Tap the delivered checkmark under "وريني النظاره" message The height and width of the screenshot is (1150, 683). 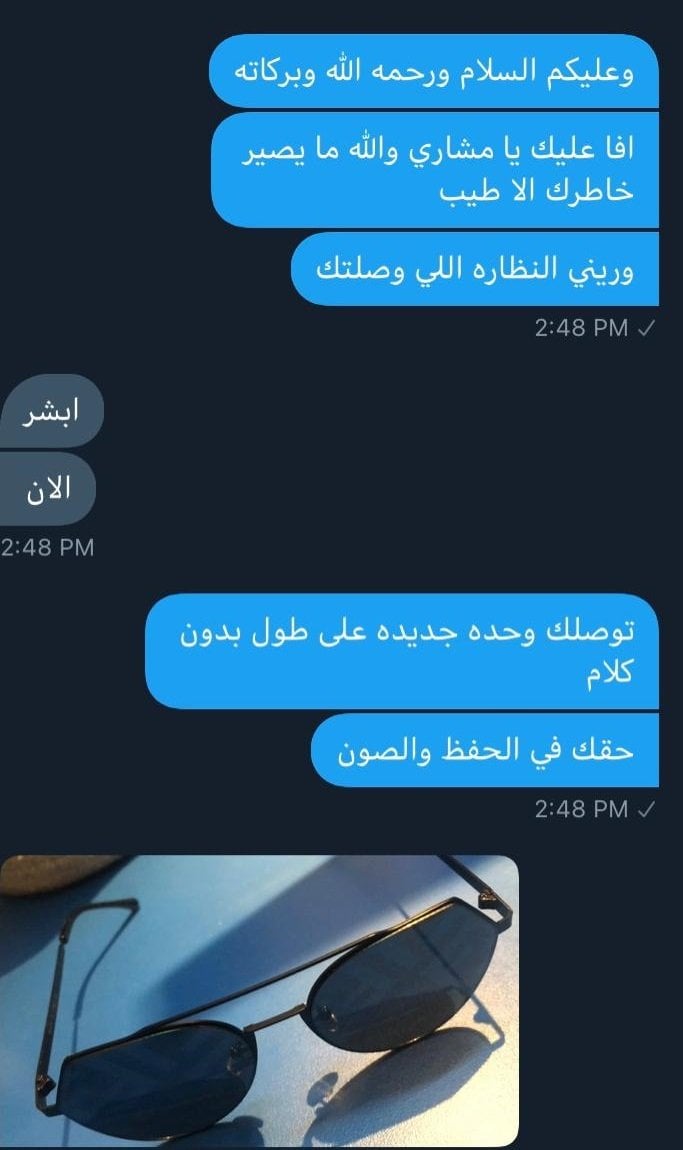(646, 329)
